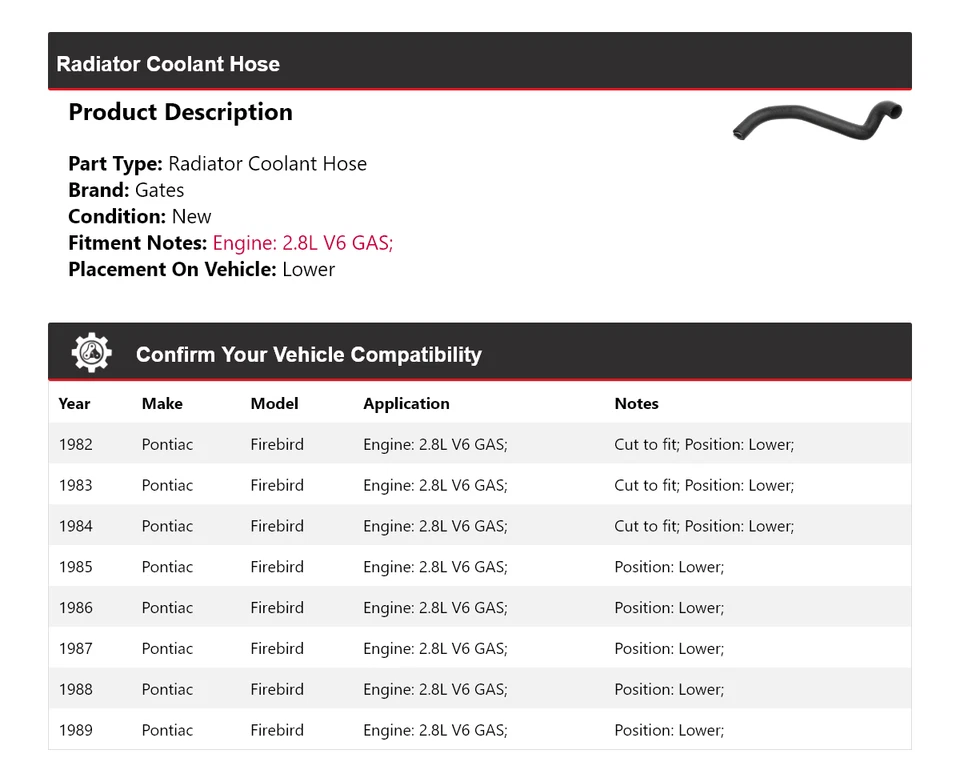Click the 1983 year cell

click(x=75, y=486)
